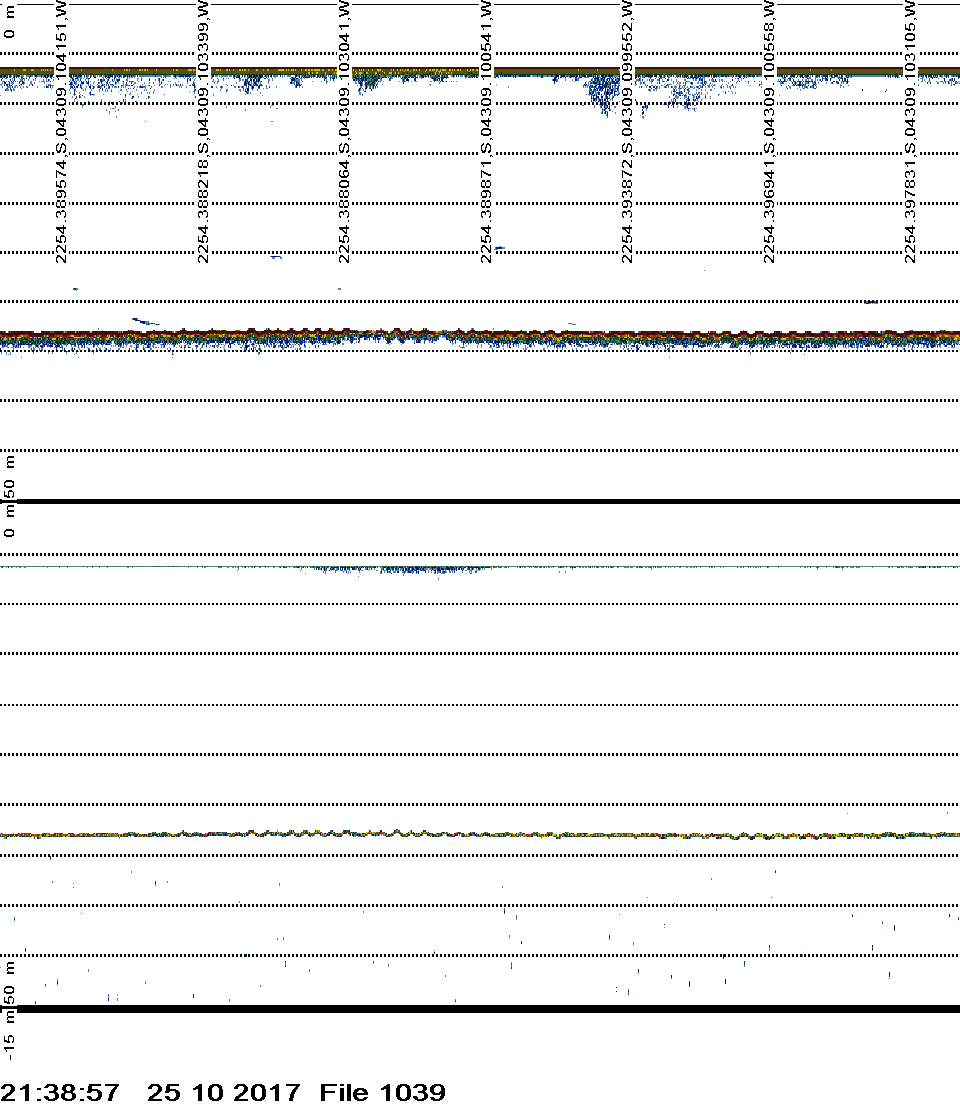Select the position marker 2254.388218,S,04309.103399,W
960x1108 pixels.
tap(202, 132)
